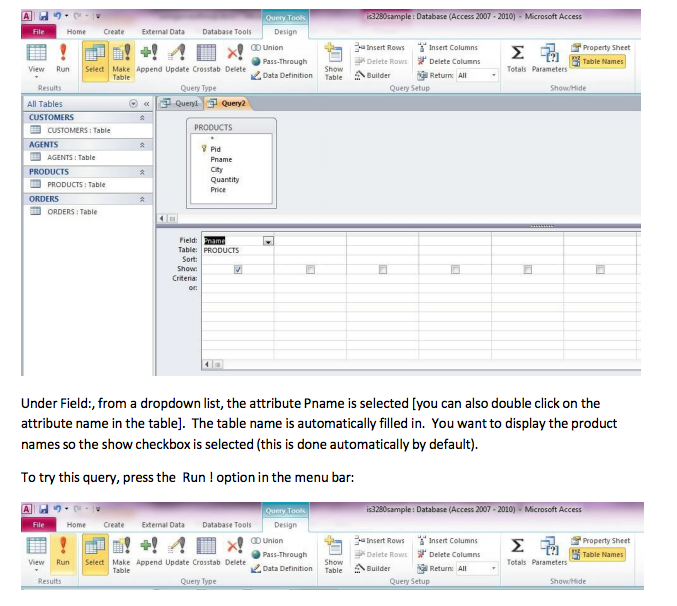Check Show checkbox in second grid column
The height and width of the screenshot is (606, 677).
[x=310, y=269]
